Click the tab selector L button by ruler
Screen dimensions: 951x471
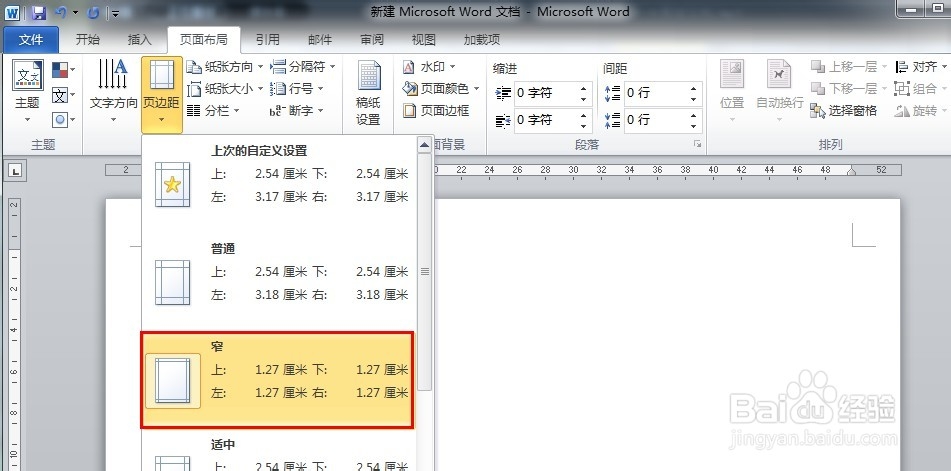(x=16, y=172)
